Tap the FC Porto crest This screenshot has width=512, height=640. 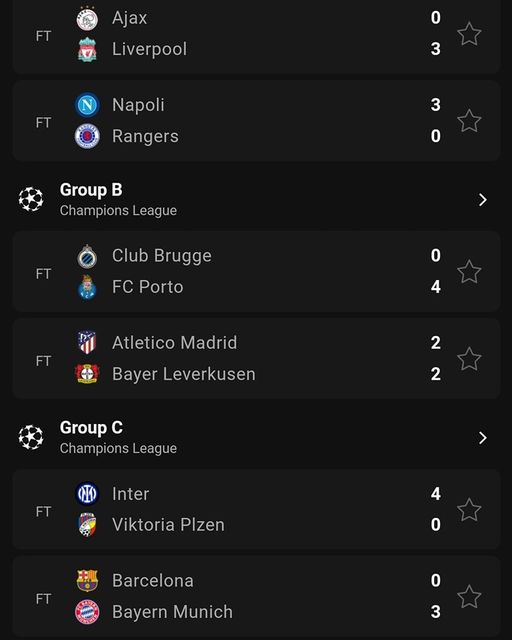[x=87, y=287]
